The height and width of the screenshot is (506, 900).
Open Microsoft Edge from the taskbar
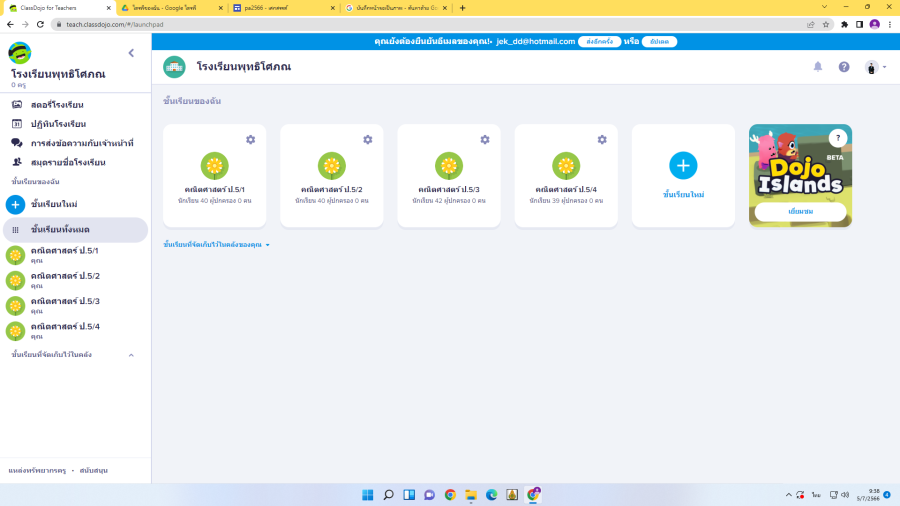coord(491,495)
